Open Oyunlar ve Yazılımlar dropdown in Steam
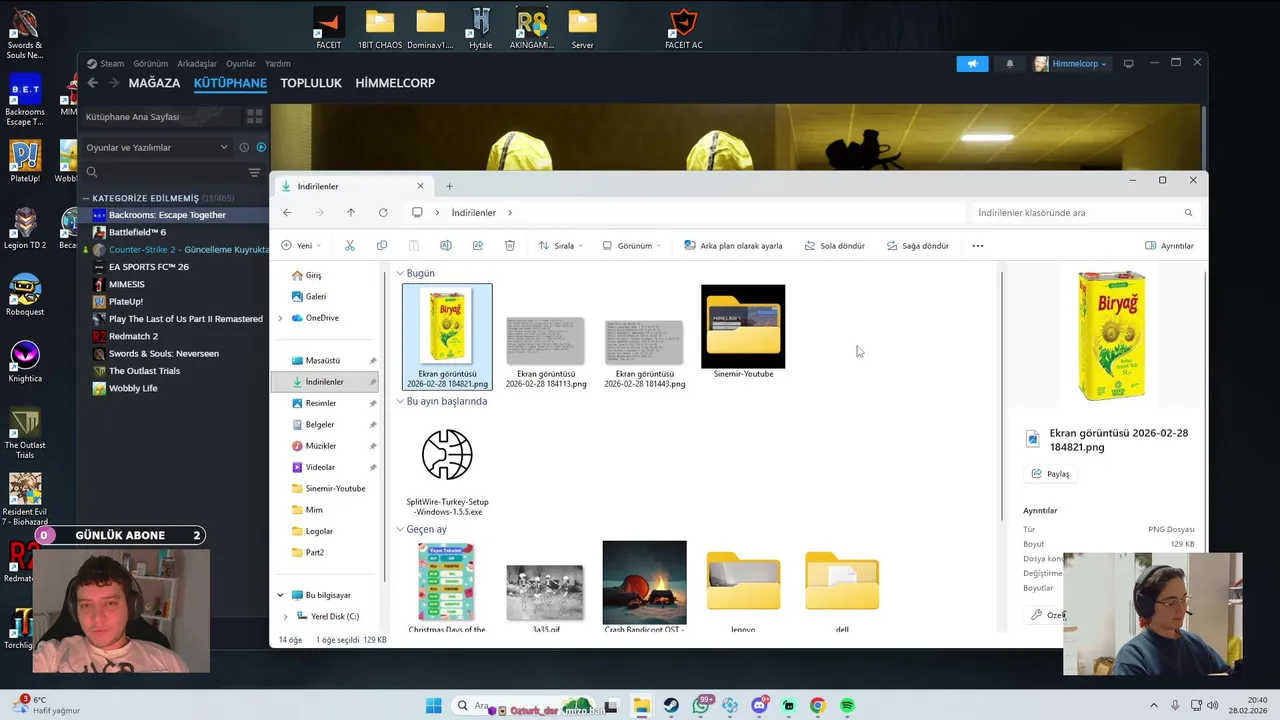The width and height of the screenshot is (1280, 720). pyautogui.click(x=157, y=147)
